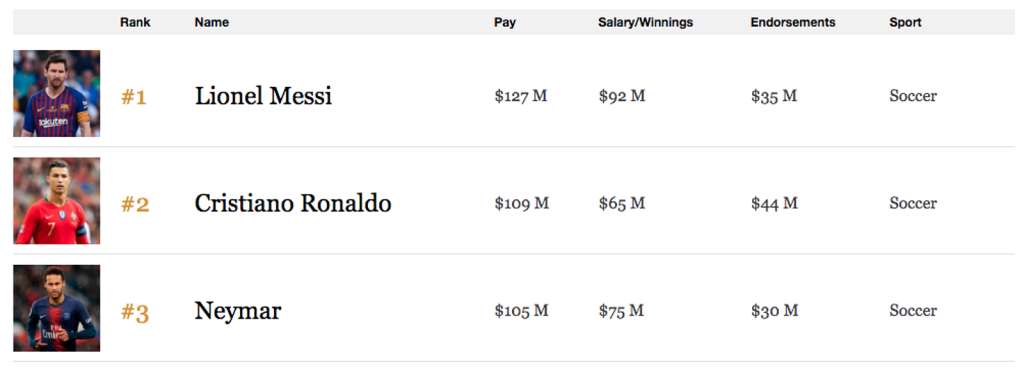Sort by the Pay column header
The width and height of the screenshot is (1024, 368).
(505, 22)
